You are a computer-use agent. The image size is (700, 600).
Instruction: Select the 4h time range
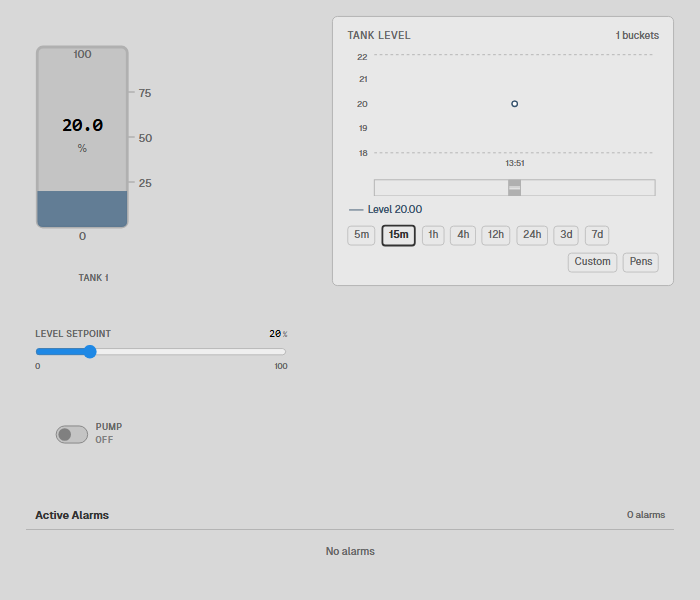pyautogui.click(x=463, y=235)
